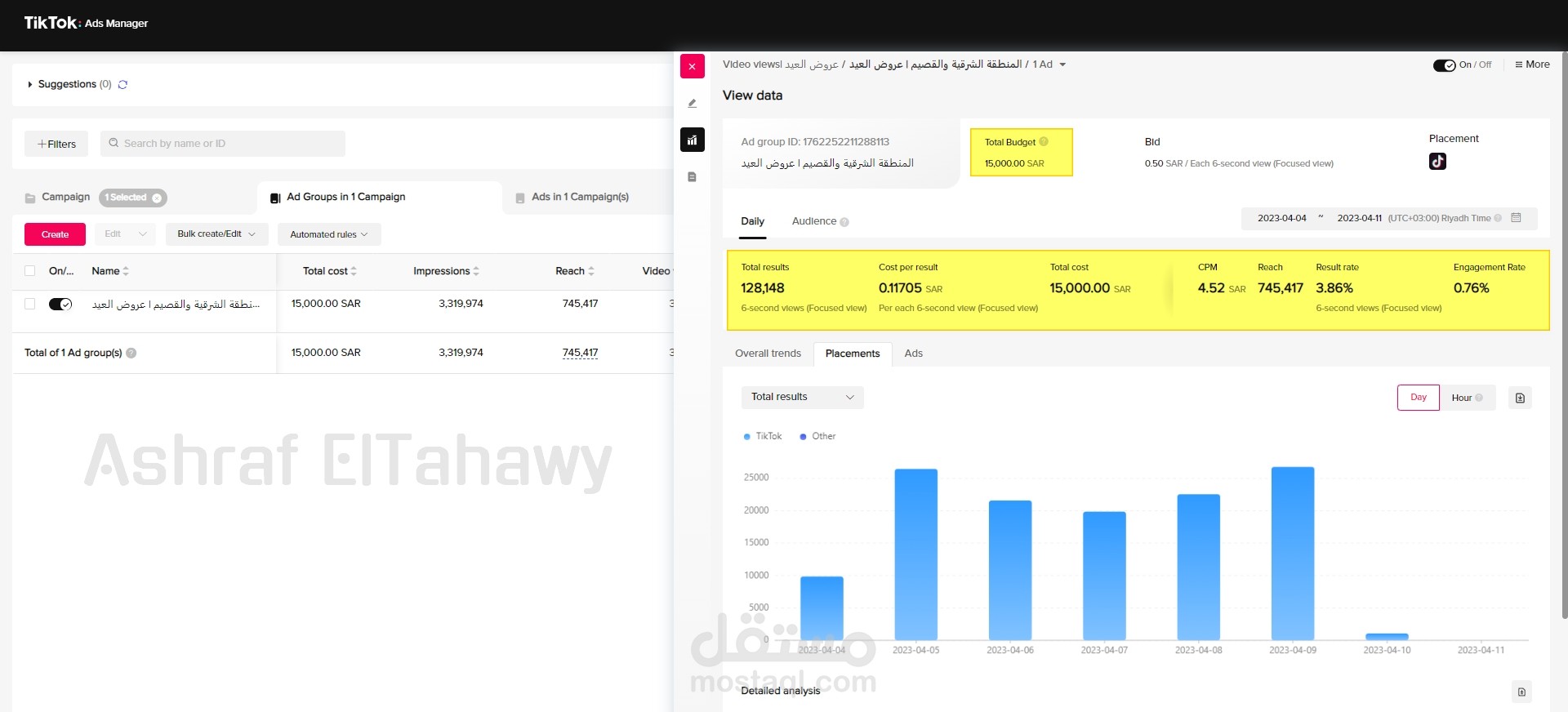Click the Search by name or ID field

[x=223, y=144]
